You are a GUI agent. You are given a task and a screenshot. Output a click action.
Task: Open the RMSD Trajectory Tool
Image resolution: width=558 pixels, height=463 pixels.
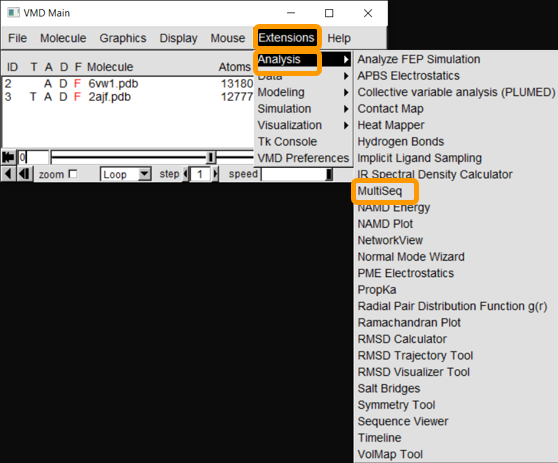click(x=415, y=356)
